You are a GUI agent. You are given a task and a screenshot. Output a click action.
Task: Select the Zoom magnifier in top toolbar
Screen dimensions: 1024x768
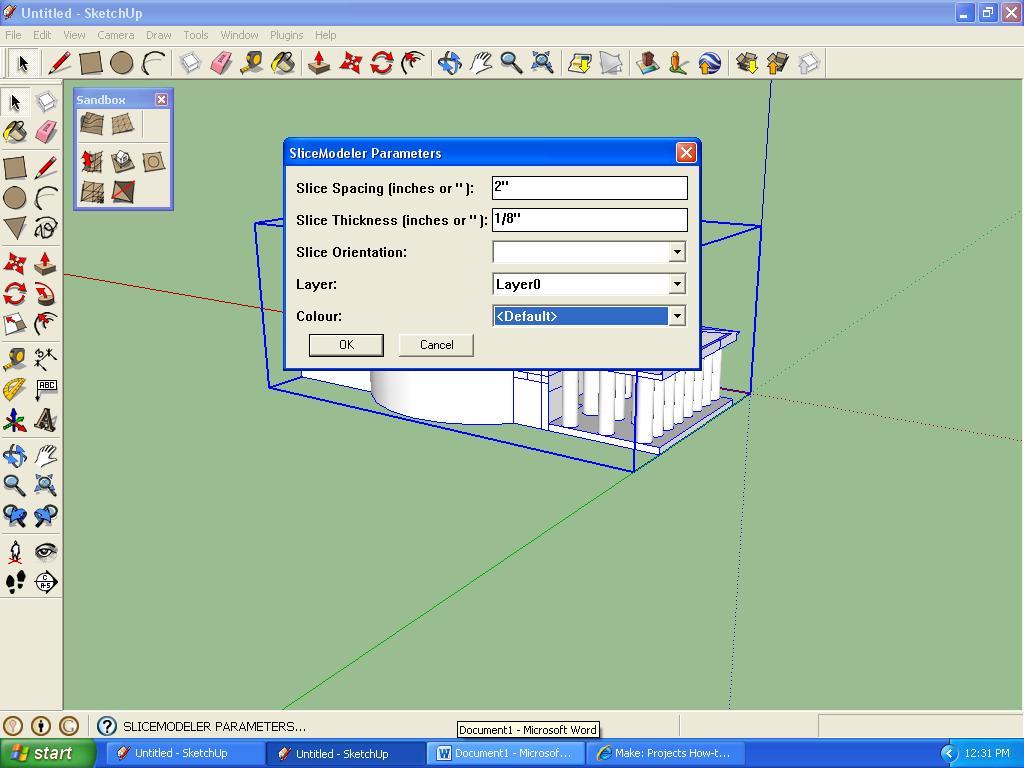click(x=511, y=63)
